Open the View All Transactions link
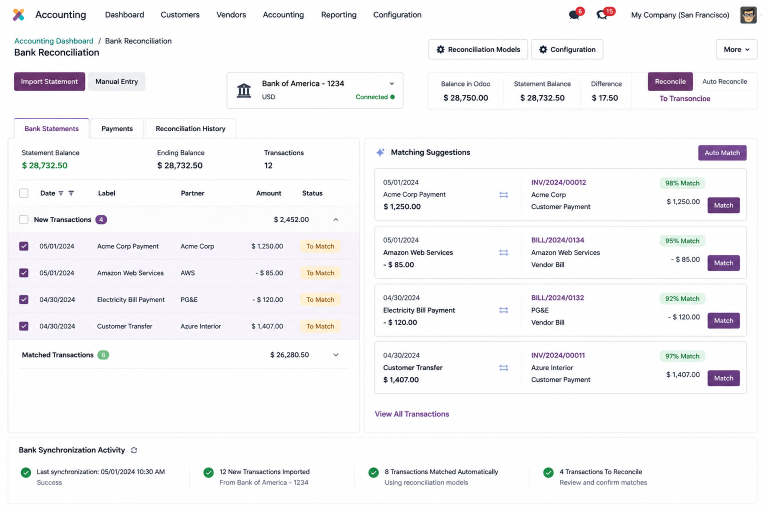 point(412,414)
